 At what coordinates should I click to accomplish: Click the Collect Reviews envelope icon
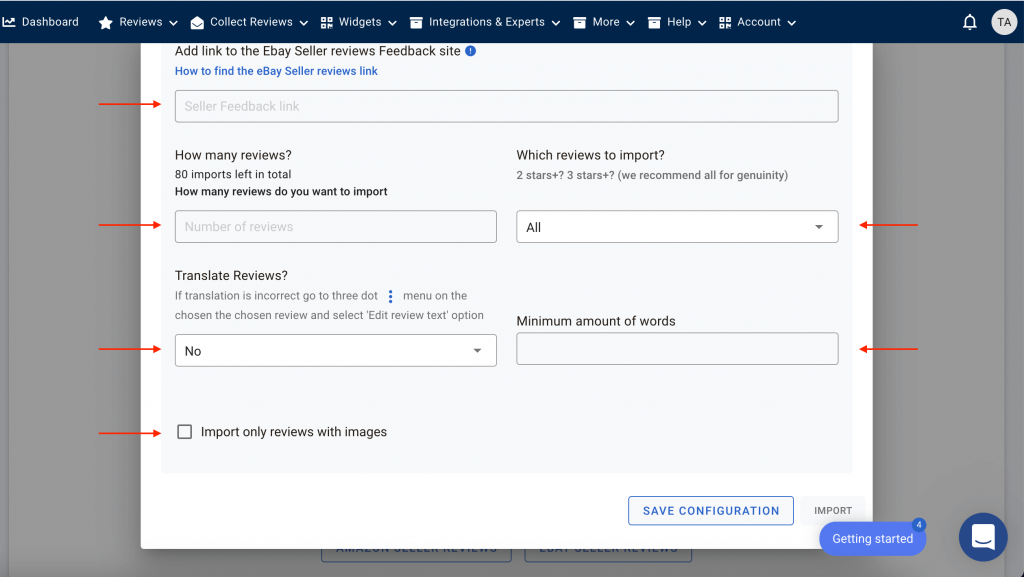(197, 23)
